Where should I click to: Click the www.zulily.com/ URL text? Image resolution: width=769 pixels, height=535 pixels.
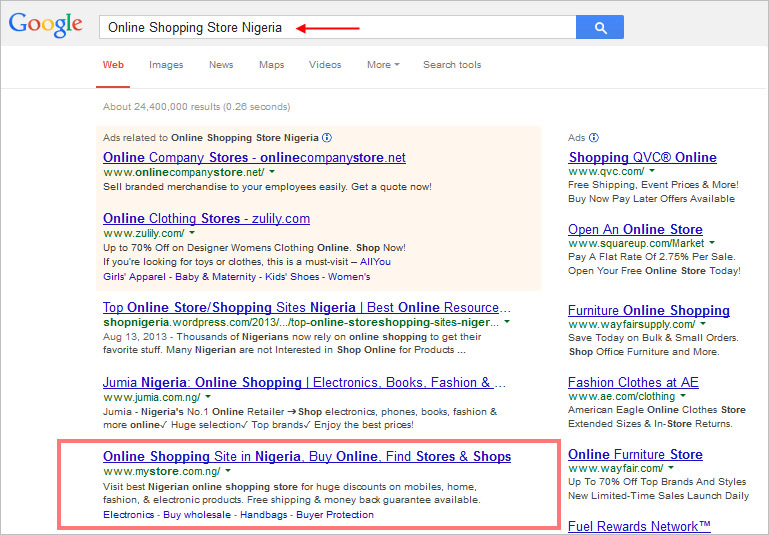[144, 233]
